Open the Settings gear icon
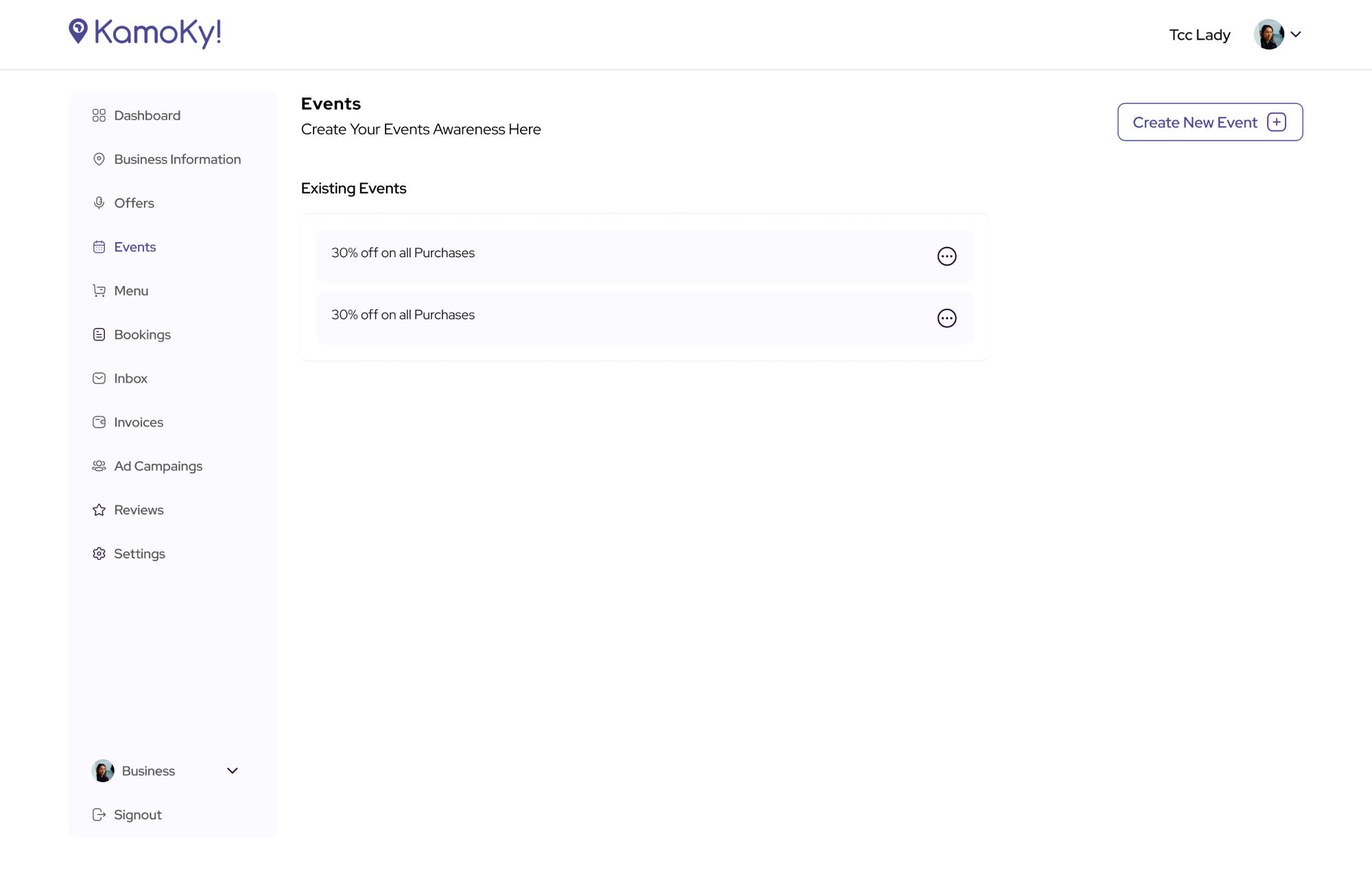This screenshot has height=887, width=1372. [x=99, y=554]
